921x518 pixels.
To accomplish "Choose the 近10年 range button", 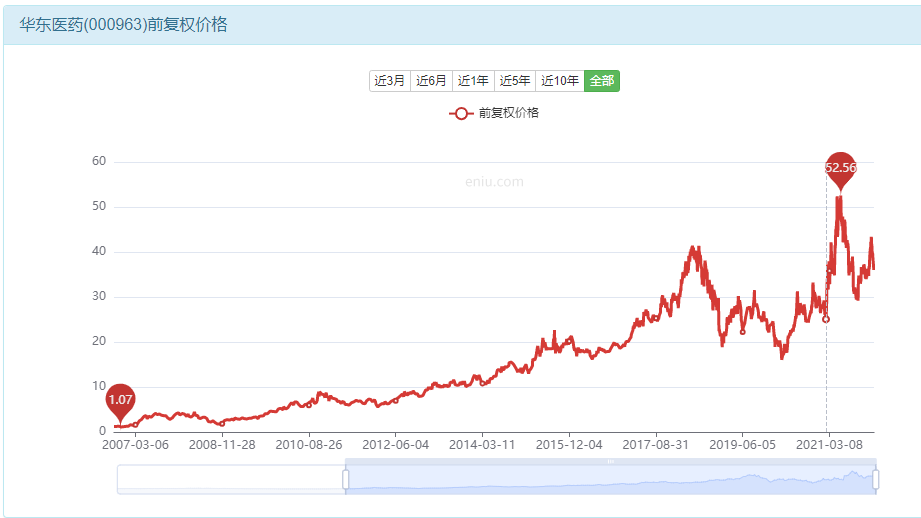I will point(560,81).
